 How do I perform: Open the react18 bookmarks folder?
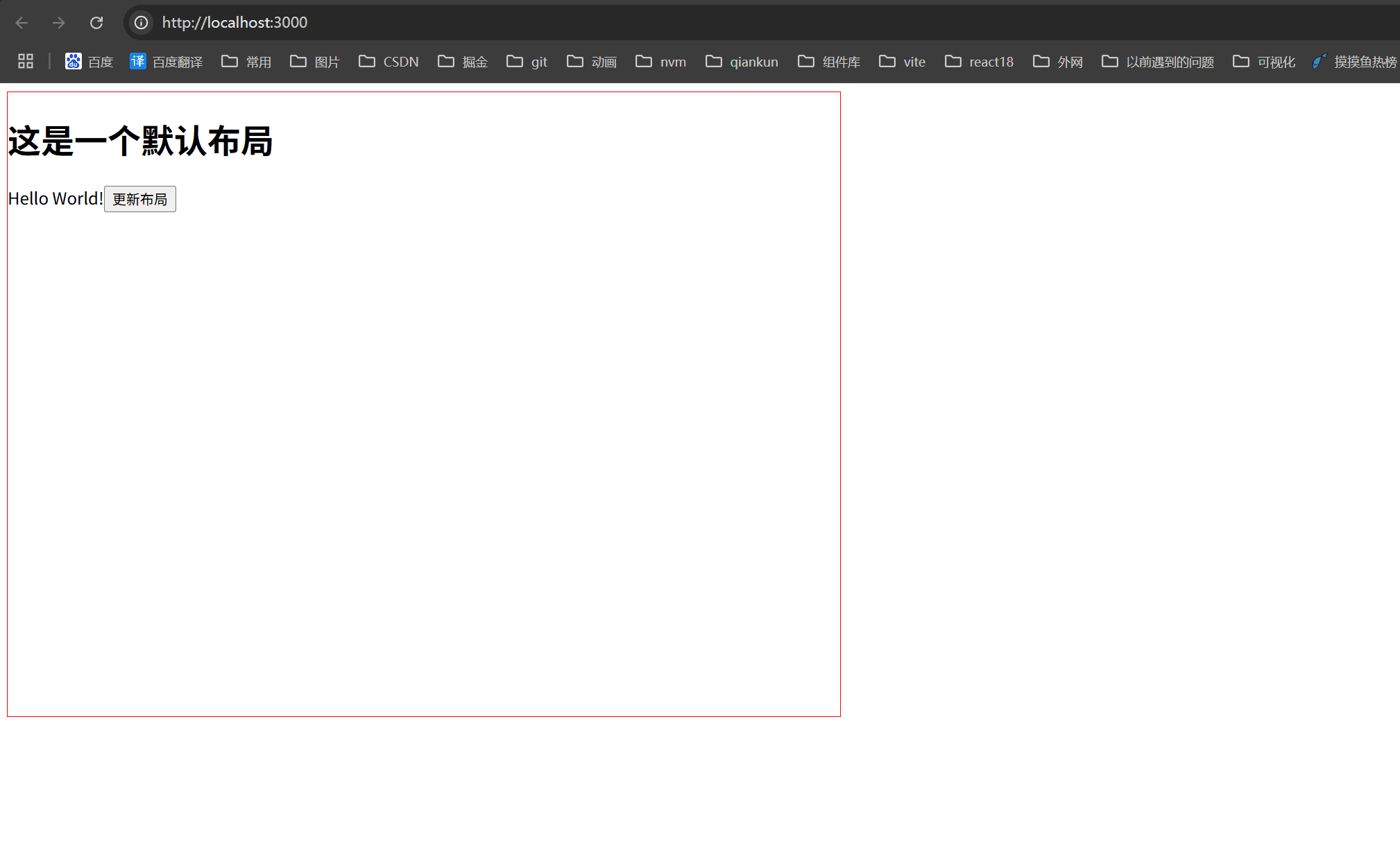pyautogui.click(x=979, y=61)
